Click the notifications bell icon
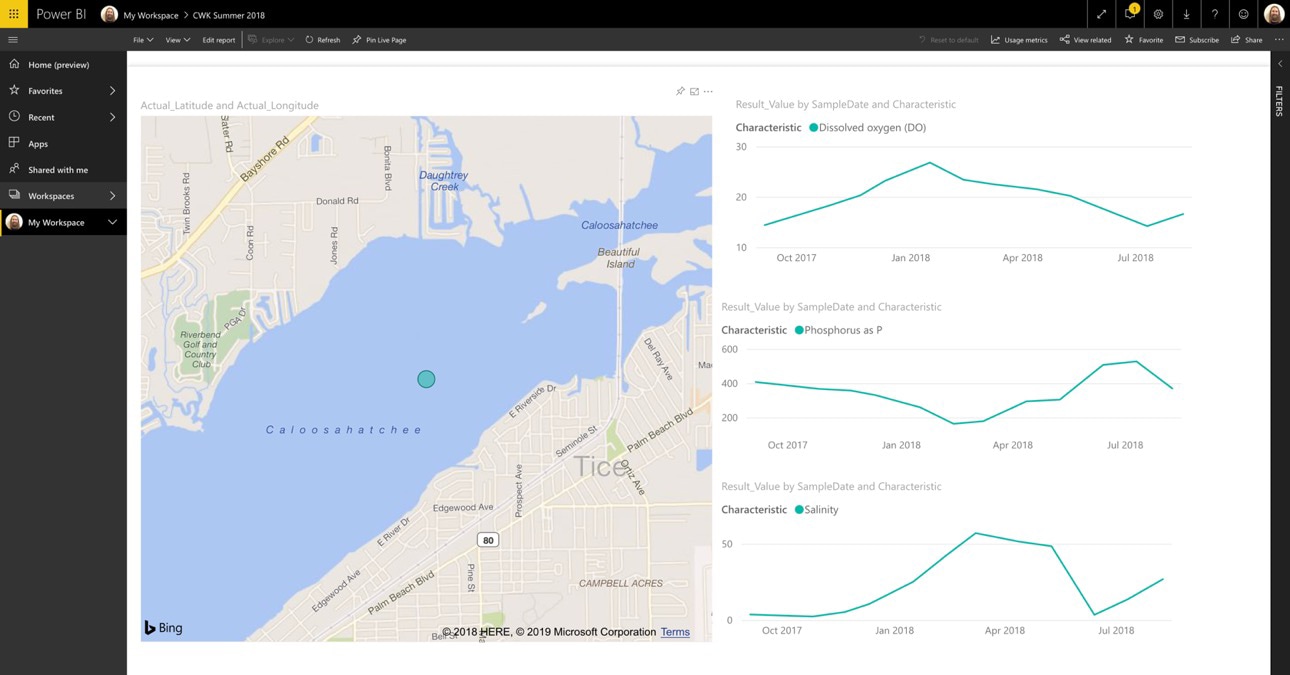Viewport: 1290px width, 675px height. 1130,14
